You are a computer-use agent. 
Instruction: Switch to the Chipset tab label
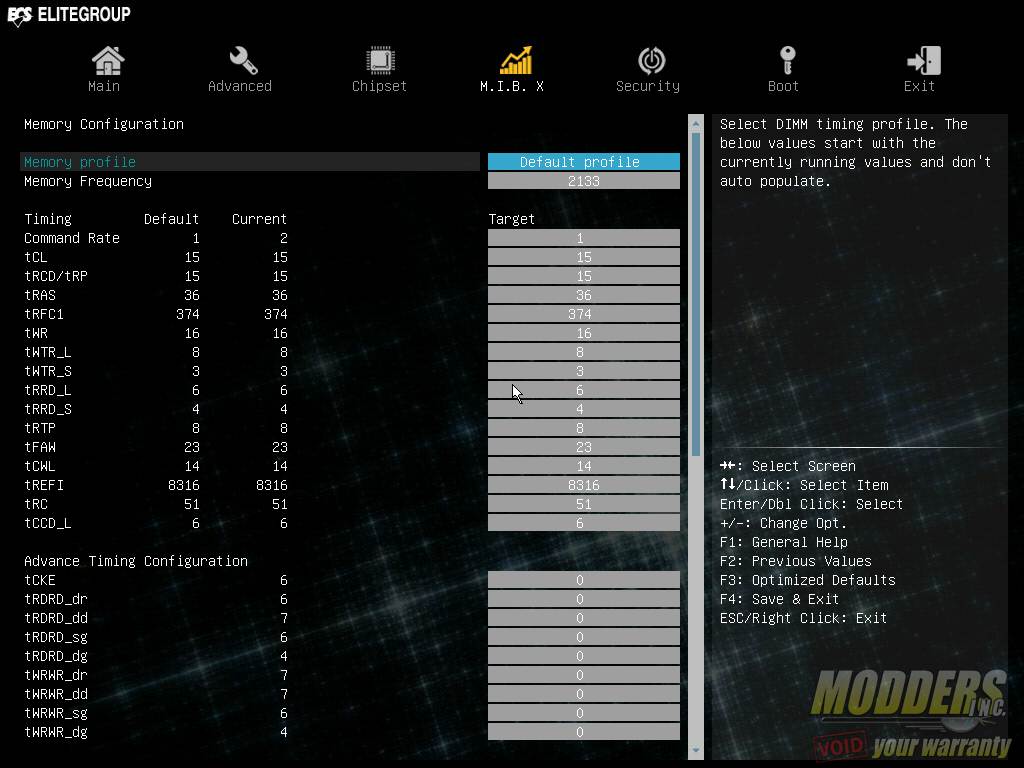pos(379,86)
